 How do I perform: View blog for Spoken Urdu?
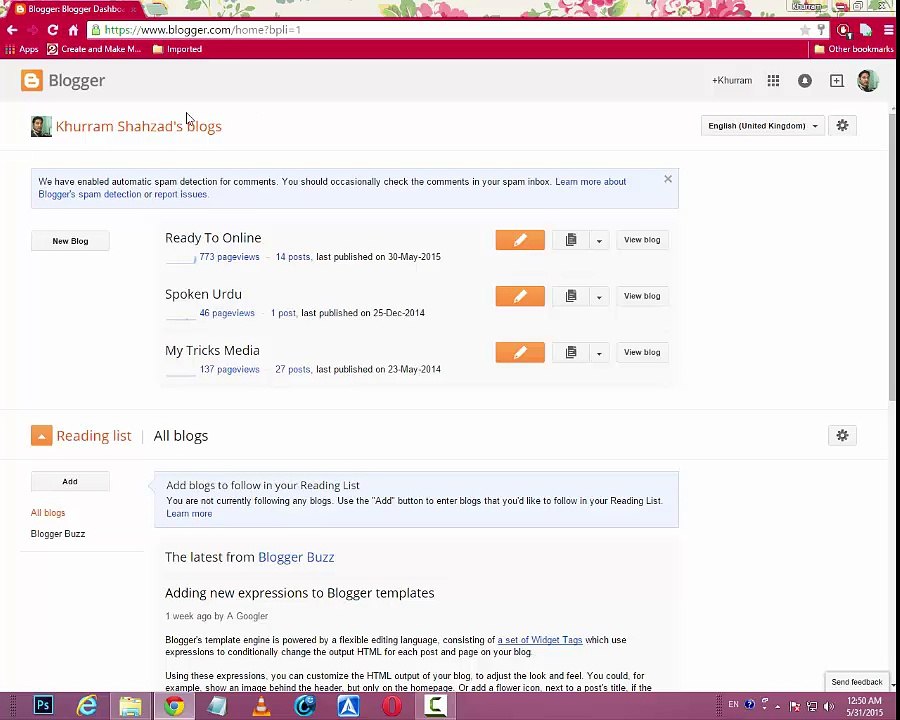tap(642, 296)
